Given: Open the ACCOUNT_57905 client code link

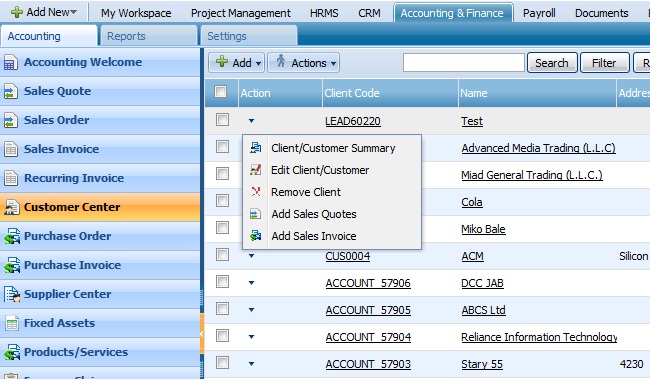Looking at the screenshot, I should coord(368,310).
